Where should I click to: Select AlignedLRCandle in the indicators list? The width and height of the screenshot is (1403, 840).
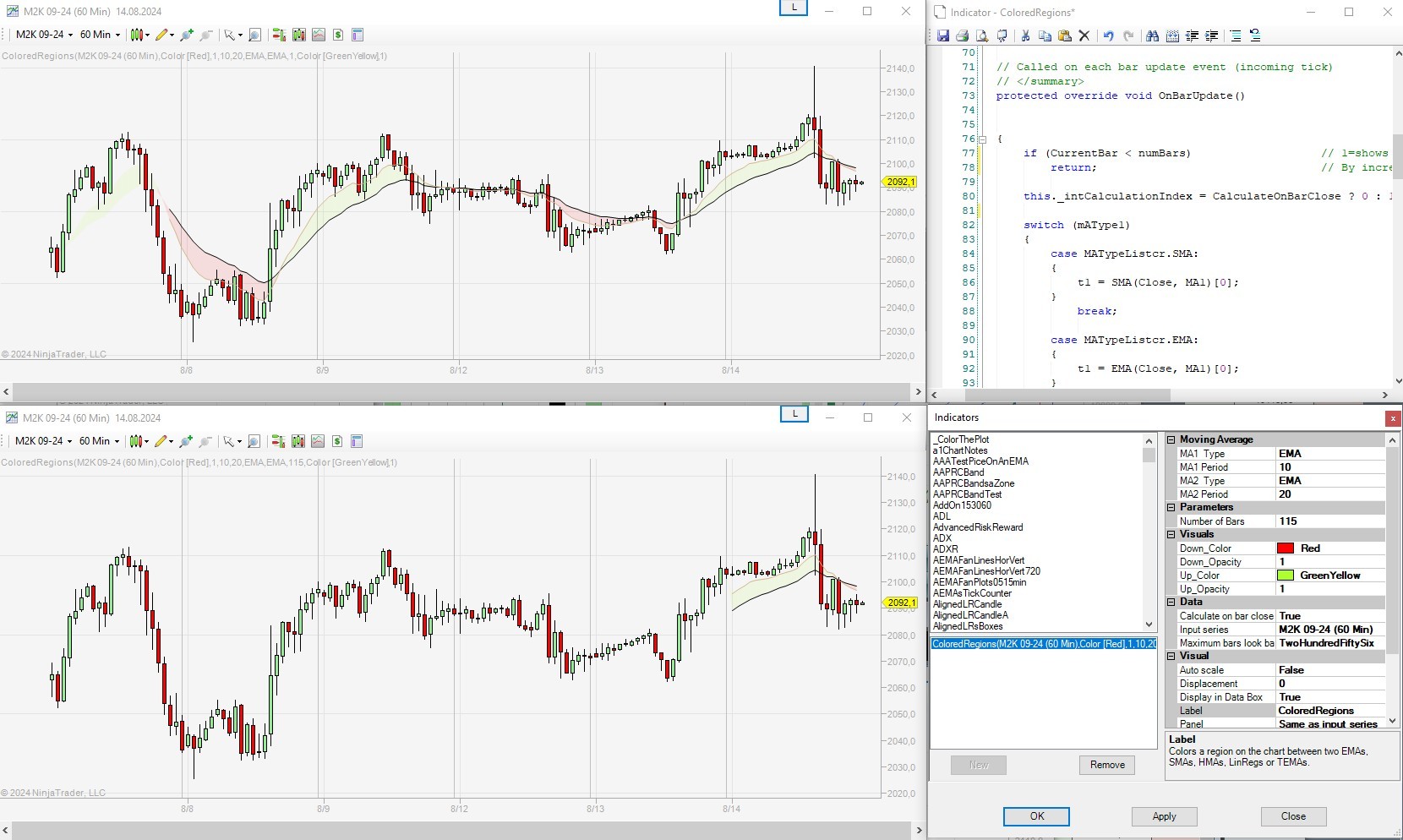click(x=968, y=604)
